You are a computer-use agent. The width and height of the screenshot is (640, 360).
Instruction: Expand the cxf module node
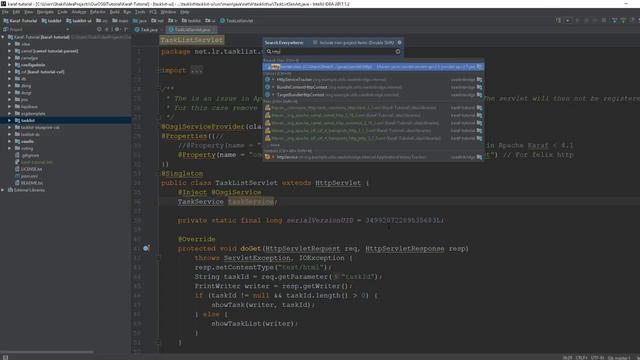coord(9,72)
